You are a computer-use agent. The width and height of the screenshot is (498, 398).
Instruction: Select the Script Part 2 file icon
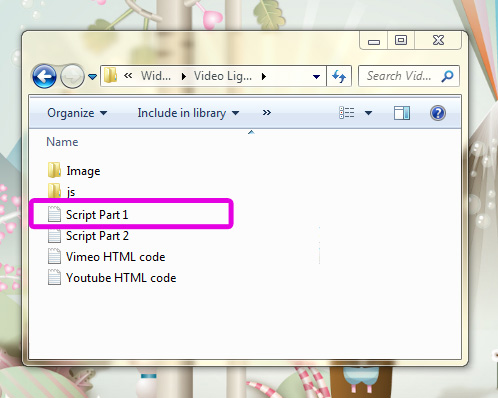pyautogui.click(x=54, y=235)
